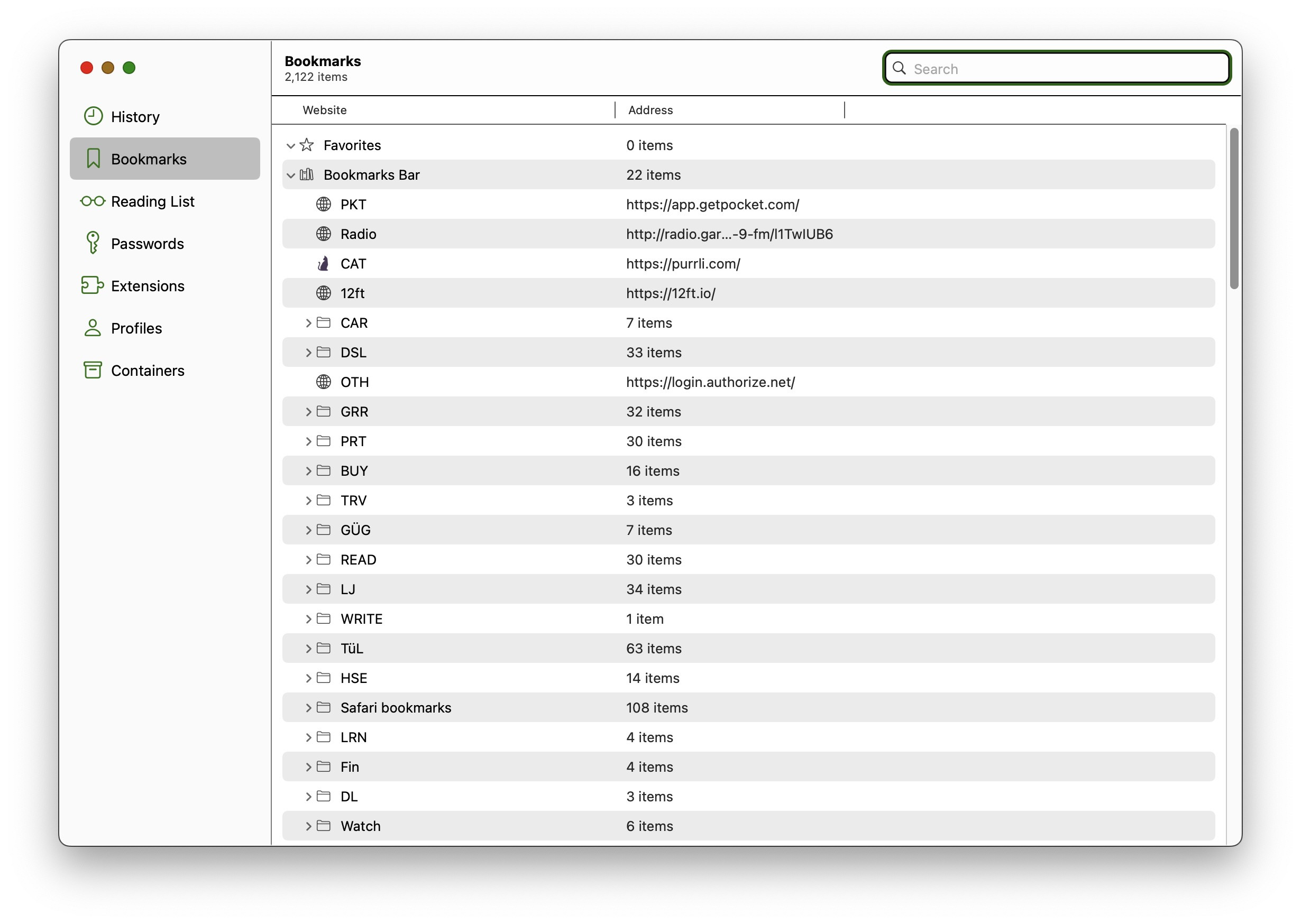Click the globe icon next to OTH
The width and height of the screenshot is (1301, 924).
click(x=323, y=382)
